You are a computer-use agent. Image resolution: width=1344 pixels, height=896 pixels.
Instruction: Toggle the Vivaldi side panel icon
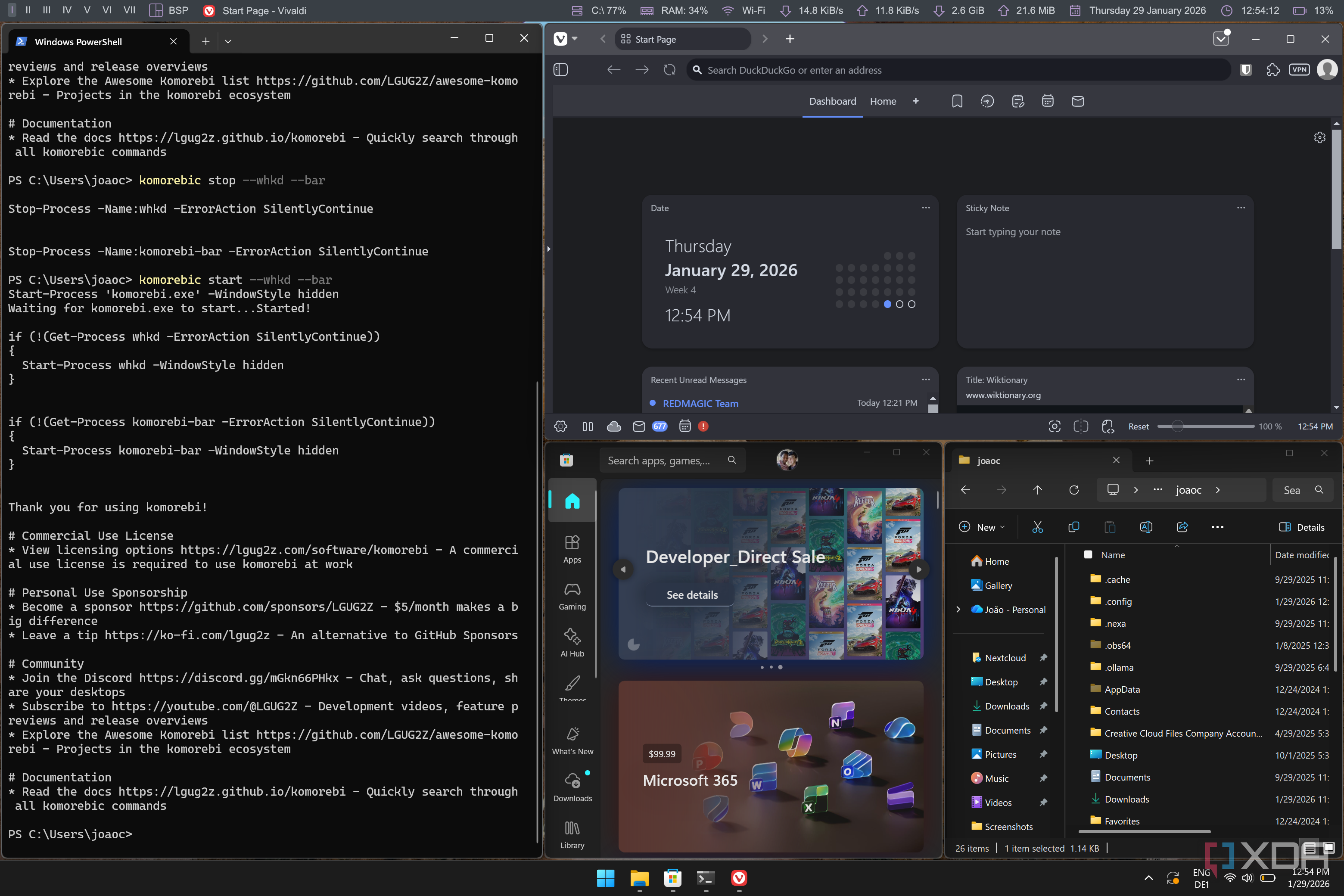(560, 70)
